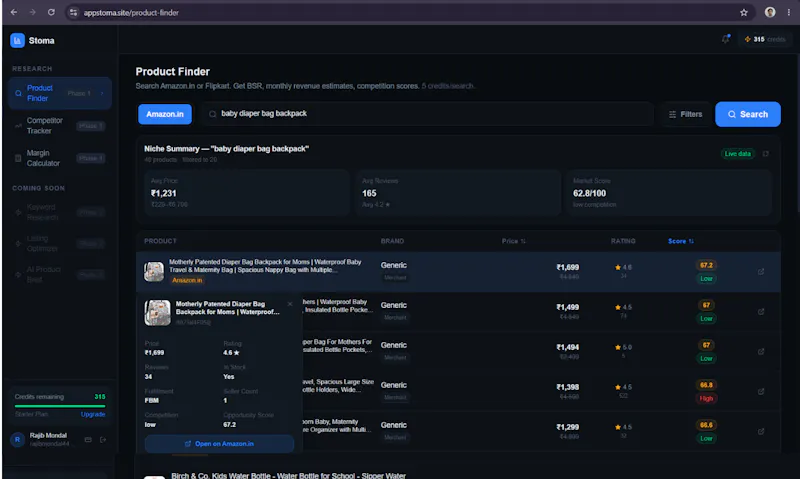Click the notification bell icon

726,39
